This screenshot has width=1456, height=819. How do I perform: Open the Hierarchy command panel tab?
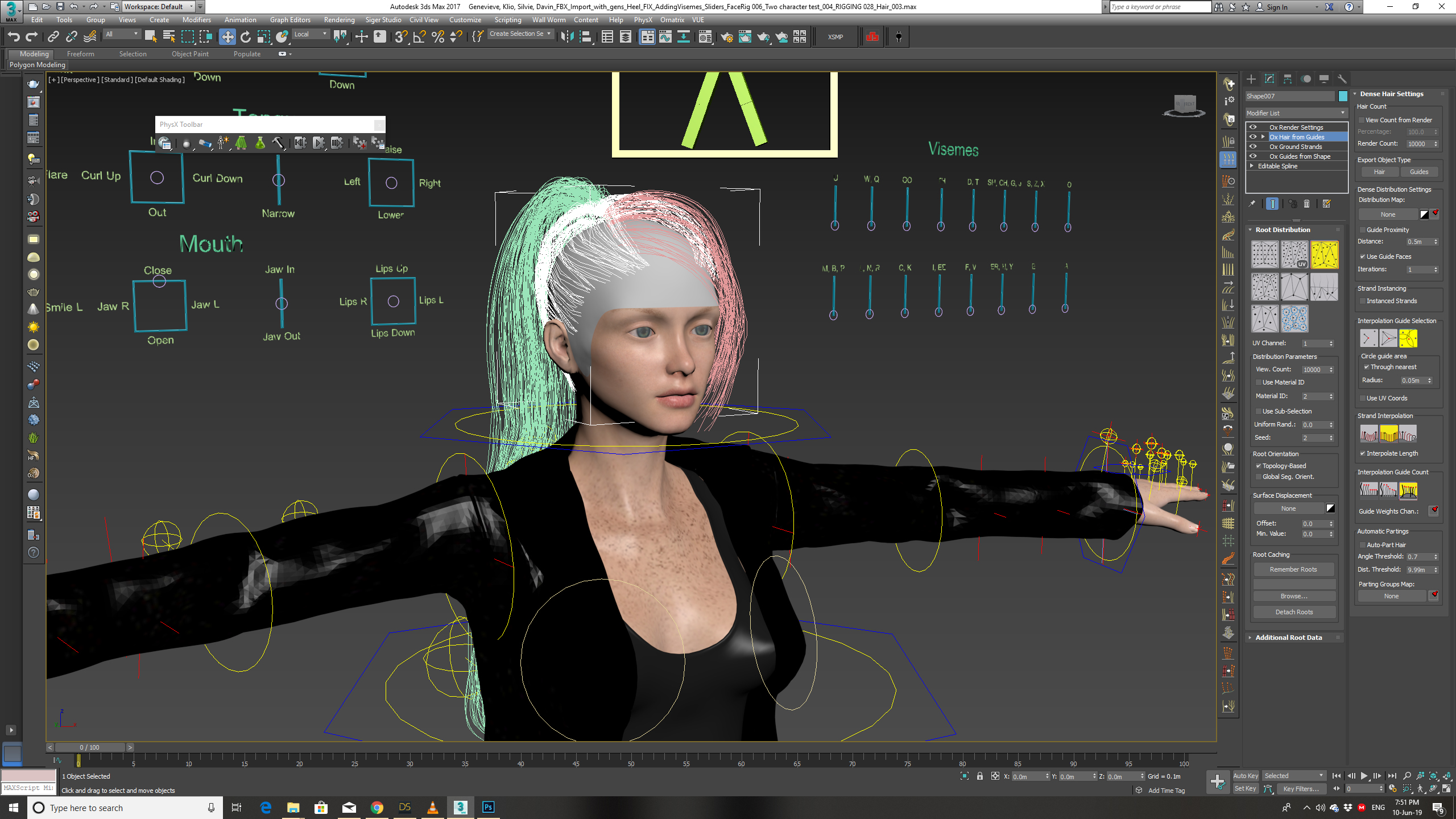click(x=1288, y=79)
